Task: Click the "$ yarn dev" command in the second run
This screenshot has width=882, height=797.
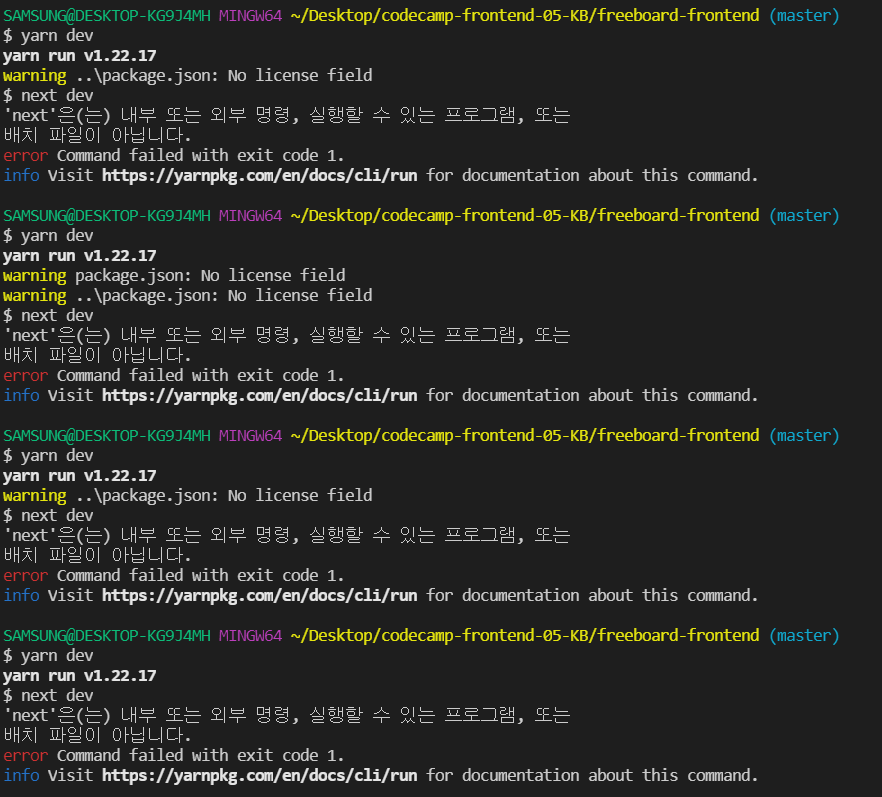Action: point(48,236)
